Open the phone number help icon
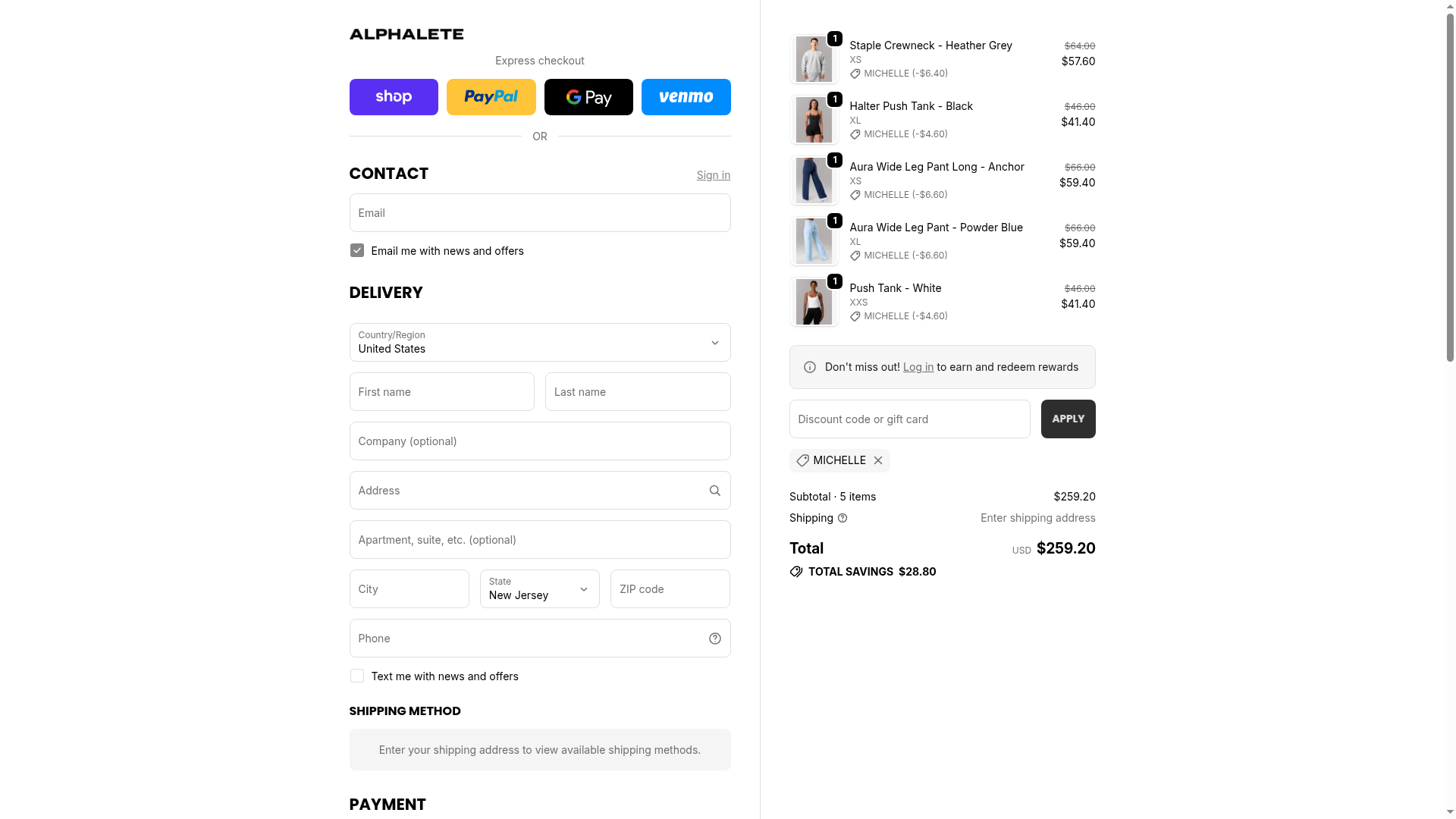The height and width of the screenshot is (819, 1456). [x=714, y=639]
